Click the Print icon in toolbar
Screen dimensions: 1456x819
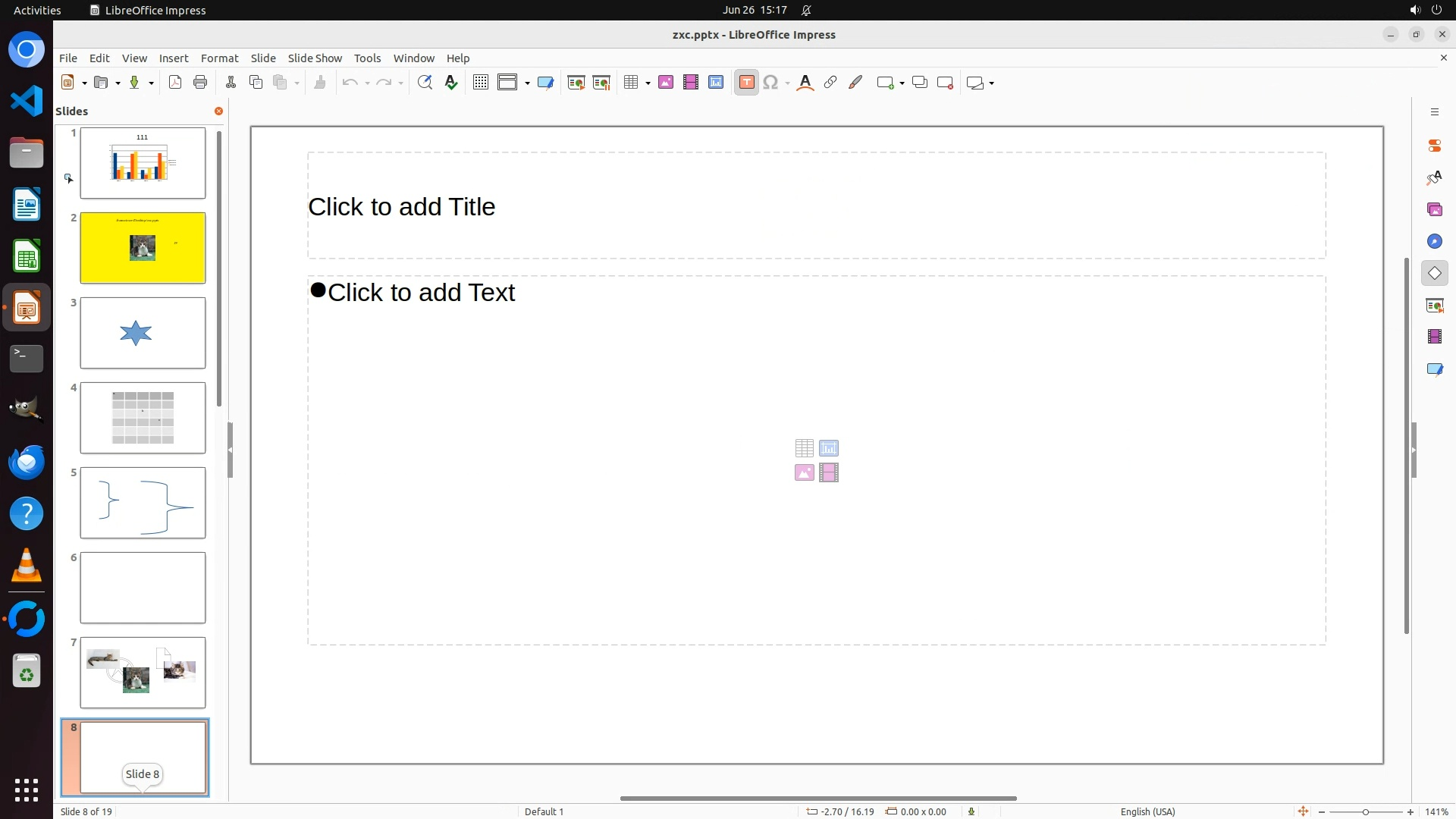point(200,83)
